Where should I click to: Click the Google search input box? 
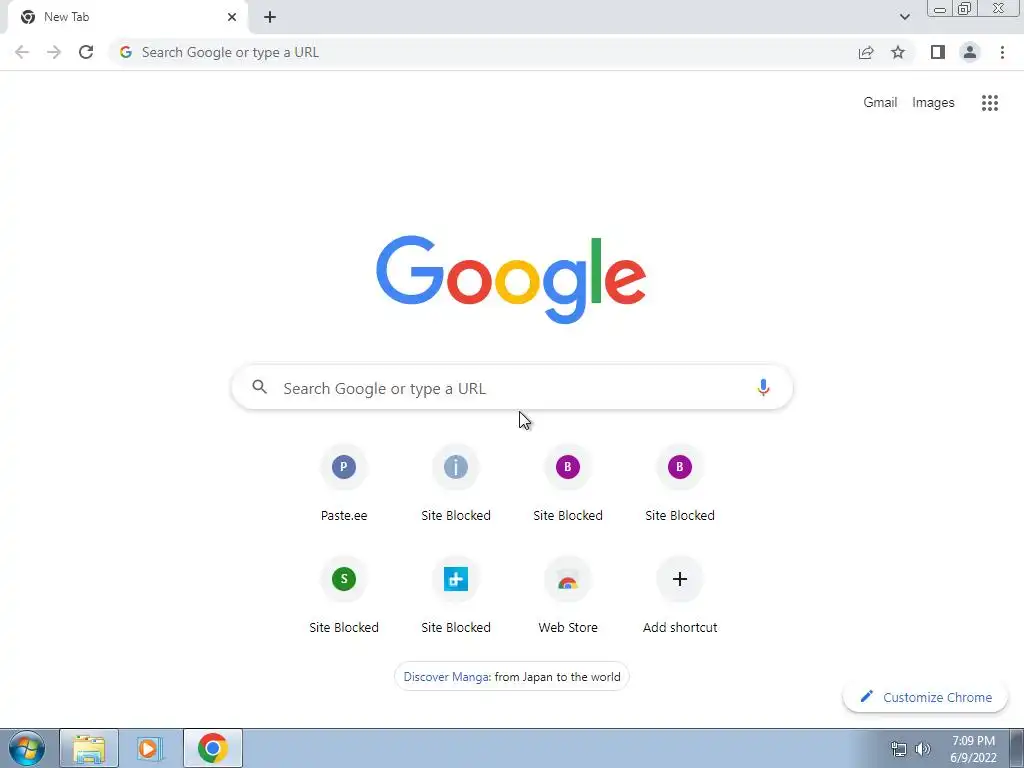(x=512, y=387)
